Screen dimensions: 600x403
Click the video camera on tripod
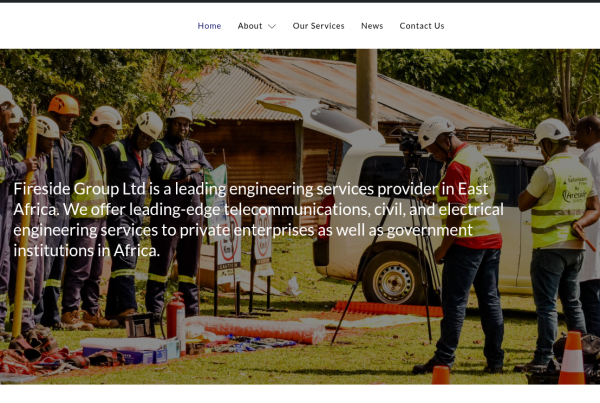tap(410, 142)
